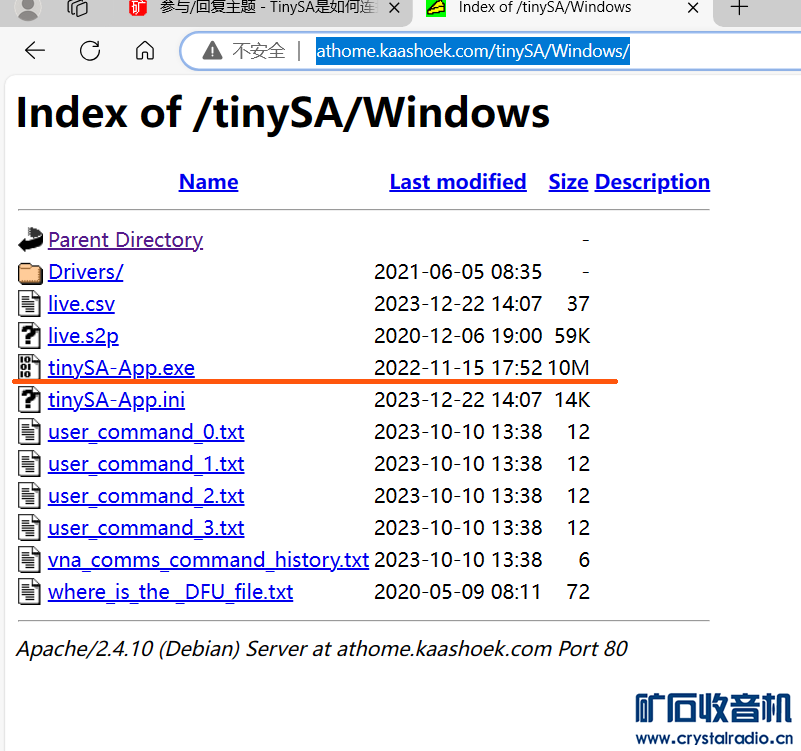Click the where_is_the_DFU_file.txt file icon
The height and width of the screenshot is (751, 801).
point(29,592)
